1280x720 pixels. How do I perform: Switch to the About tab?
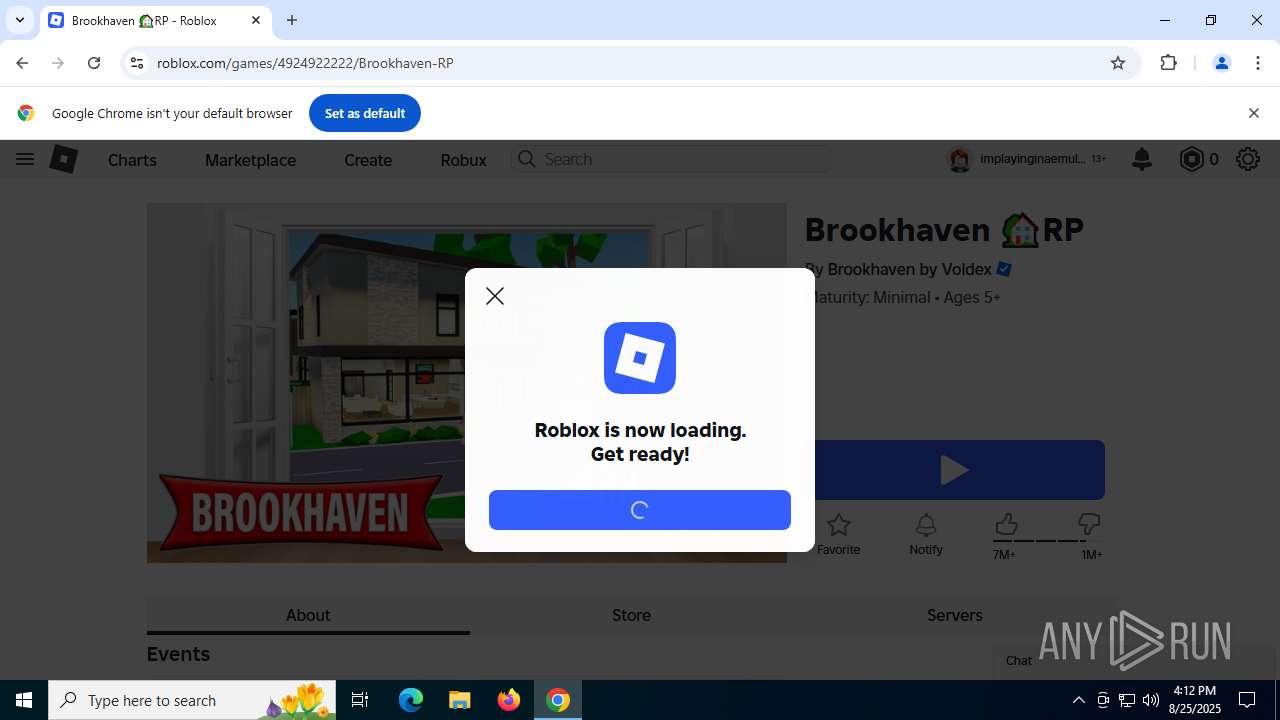tap(308, 615)
